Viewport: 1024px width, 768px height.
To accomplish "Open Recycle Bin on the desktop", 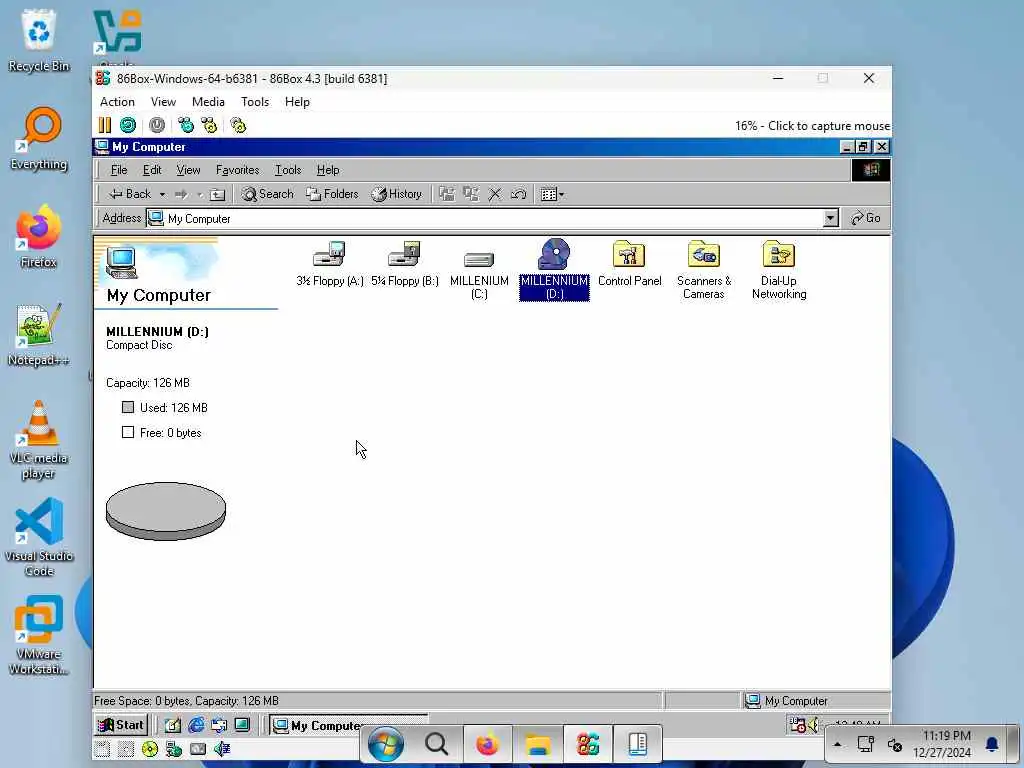I will click(39, 41).
